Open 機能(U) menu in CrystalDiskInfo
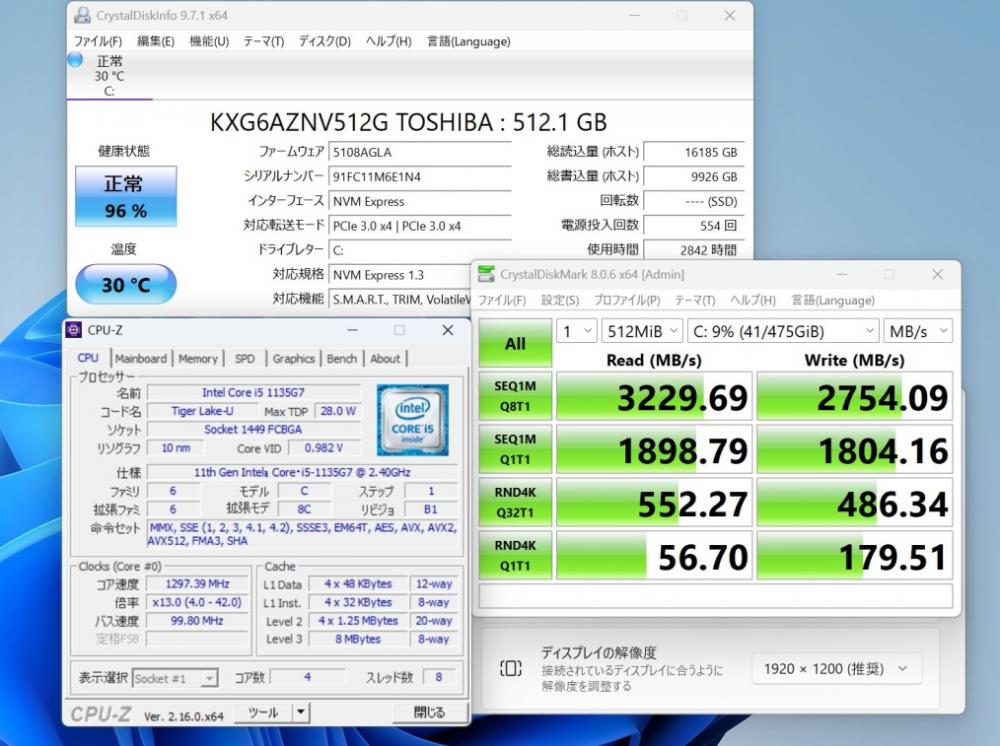Viewport: 1000px width, 746px height. pyautogui.click(x=209, y=41)
